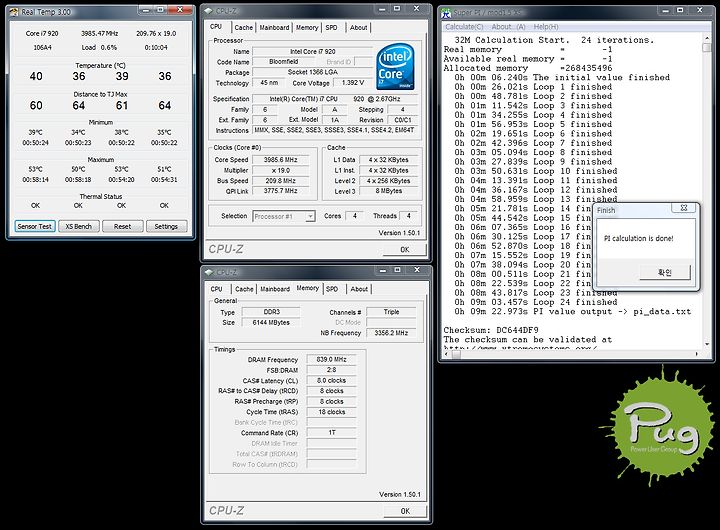Switch to SPD tab in bottom CPU-Z window

coord(332,289)
